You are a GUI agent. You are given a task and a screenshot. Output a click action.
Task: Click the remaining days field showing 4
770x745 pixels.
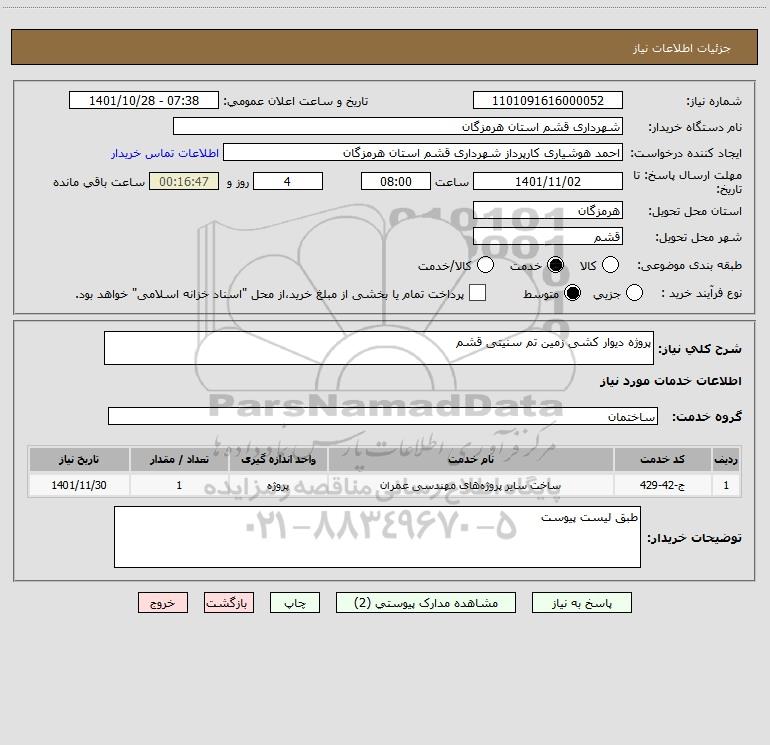coord(288,181)
